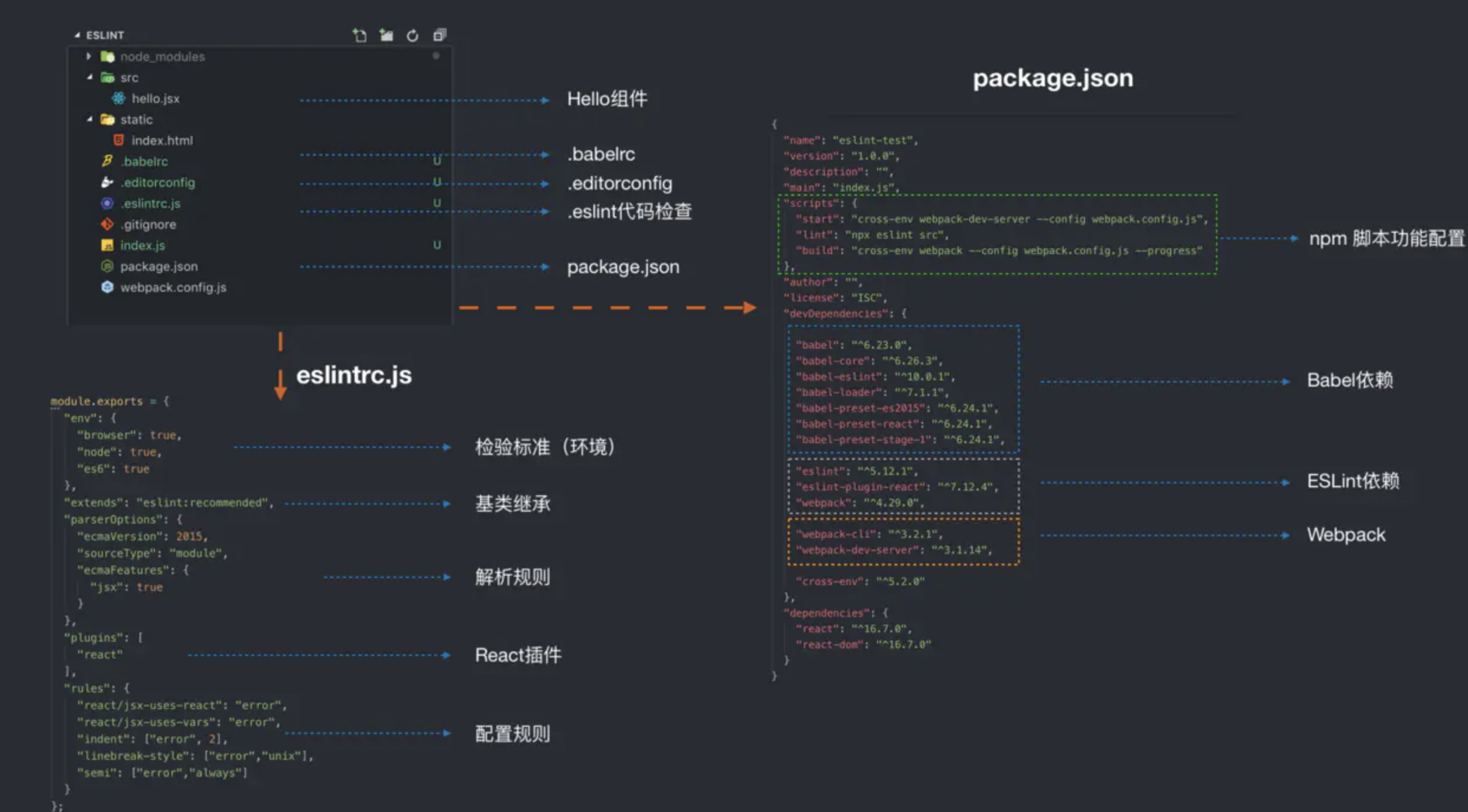Expand the node_modules folder arrow
Image resolution: width=1468 pixels, height=812 pixels.
(x=89, y=57)
